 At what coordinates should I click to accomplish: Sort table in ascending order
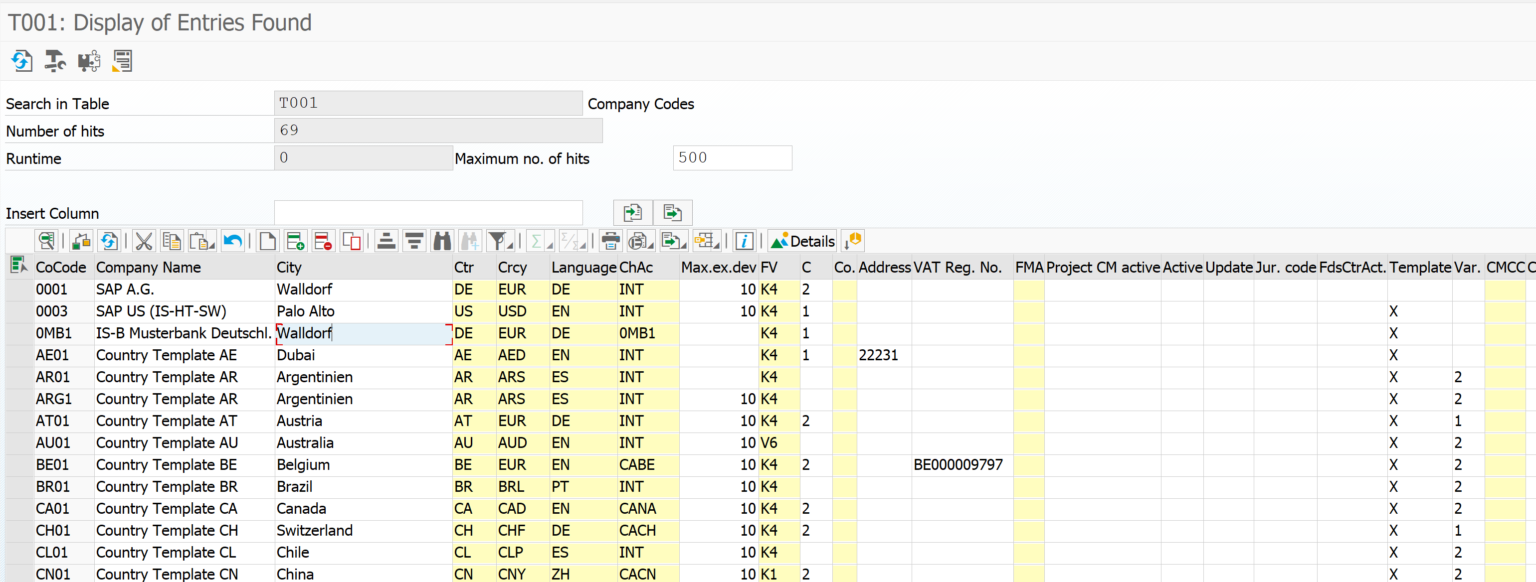pyautogui.click(x=386, y=241)
